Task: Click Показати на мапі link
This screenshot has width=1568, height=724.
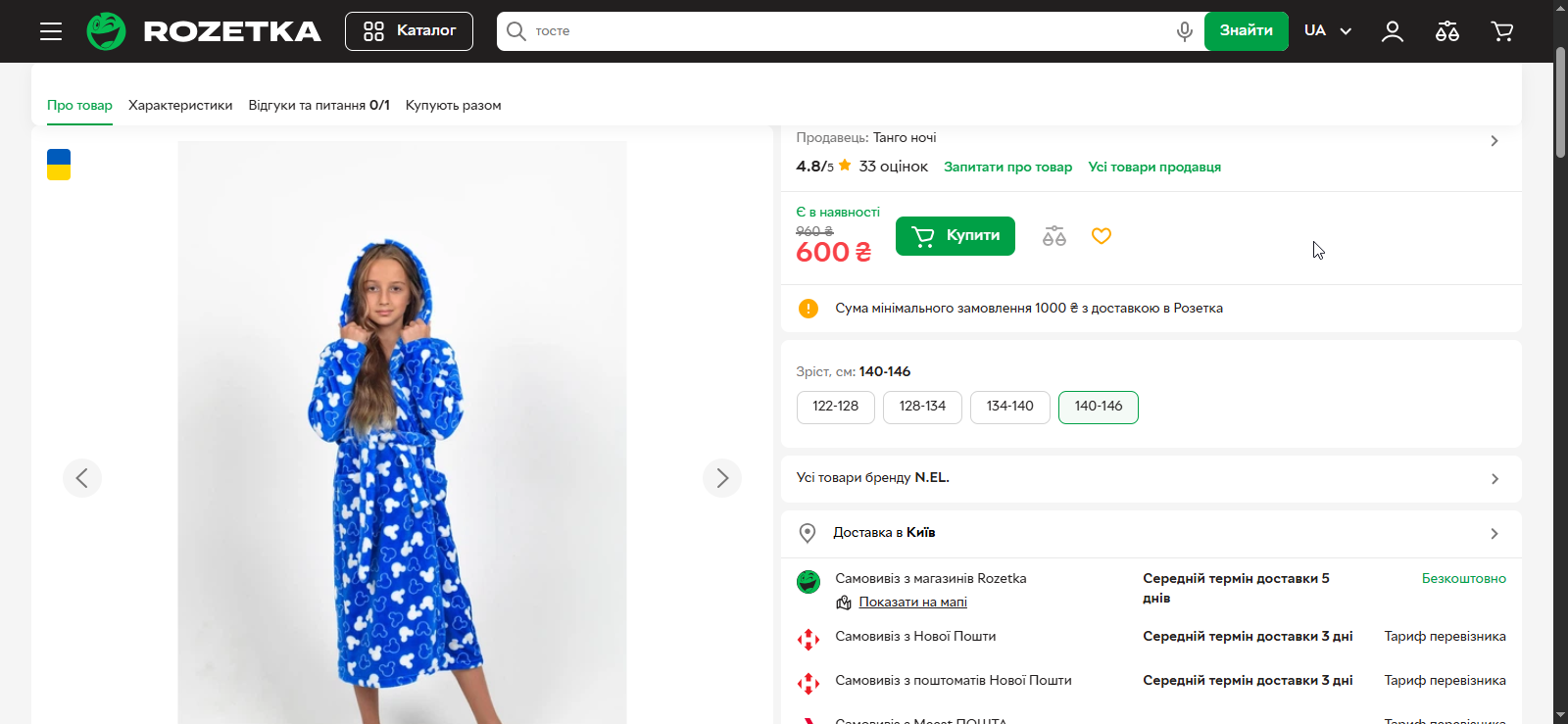Action: 912,603
